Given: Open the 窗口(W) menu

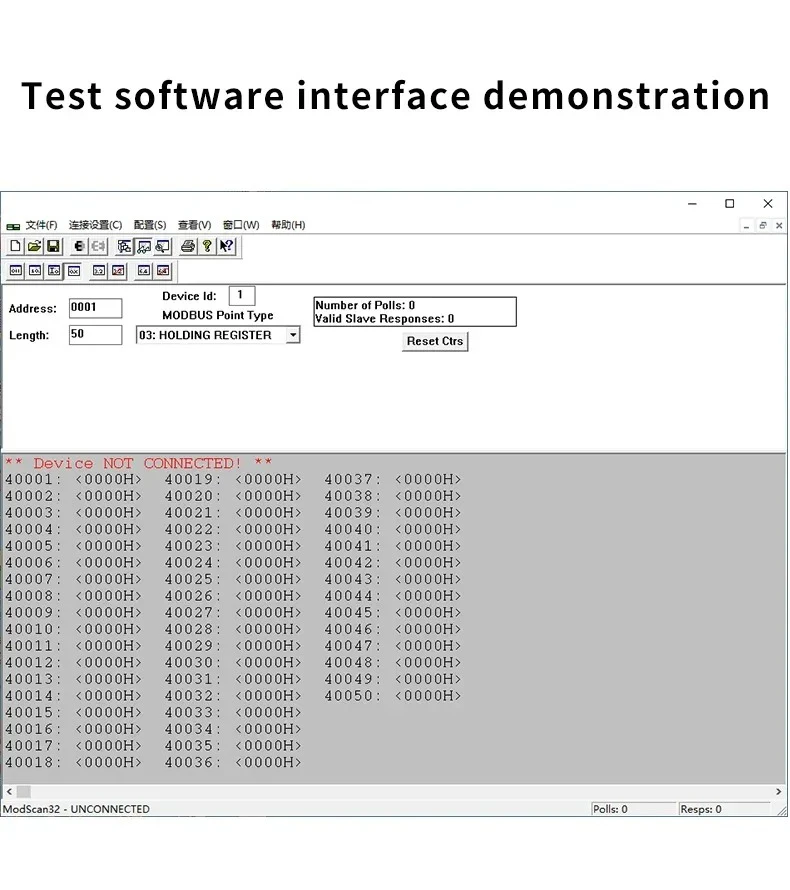Looking at the screenshot, I should (x=241, y=225).
